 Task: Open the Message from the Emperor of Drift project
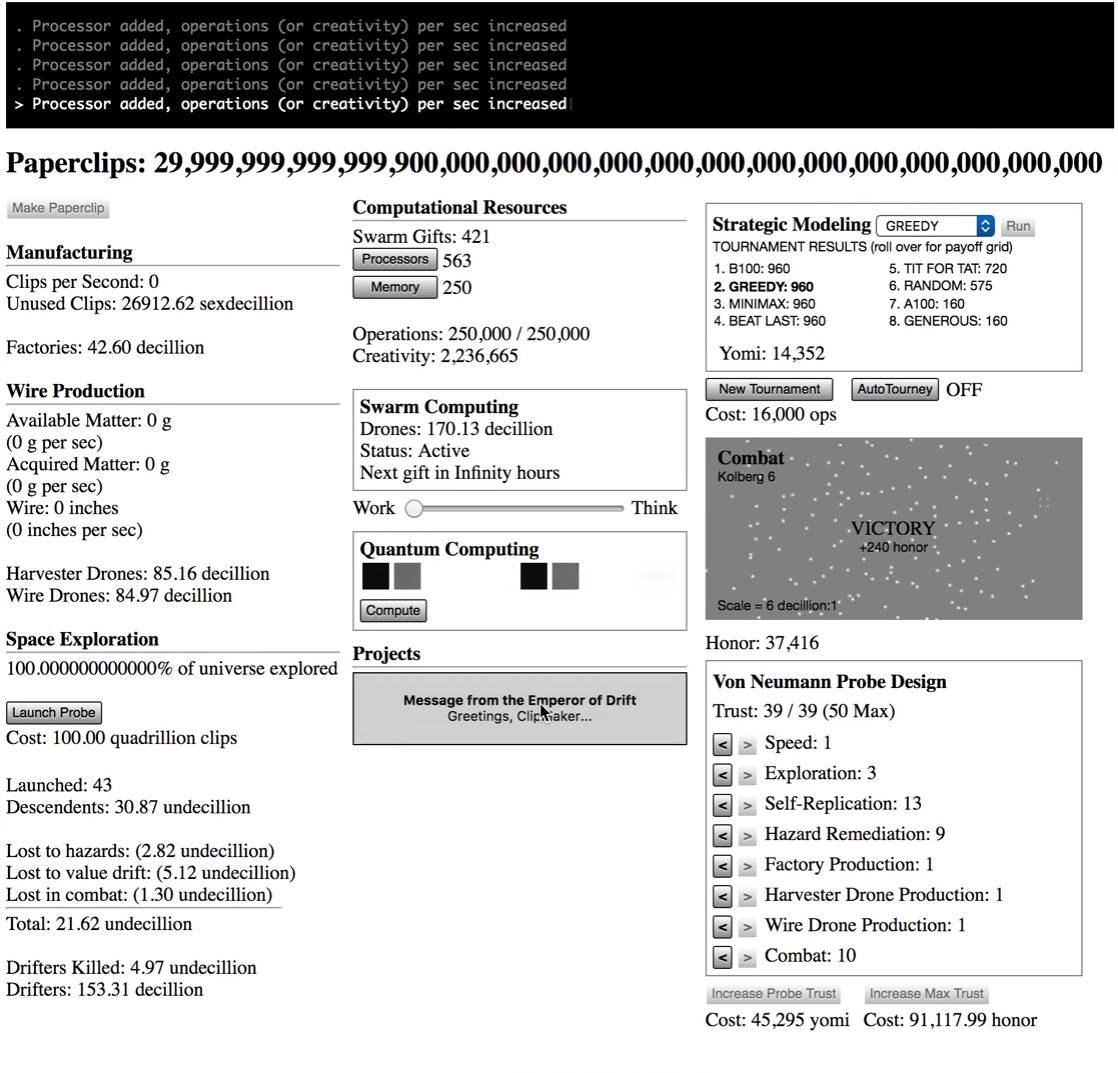click(x=519, y=708)
